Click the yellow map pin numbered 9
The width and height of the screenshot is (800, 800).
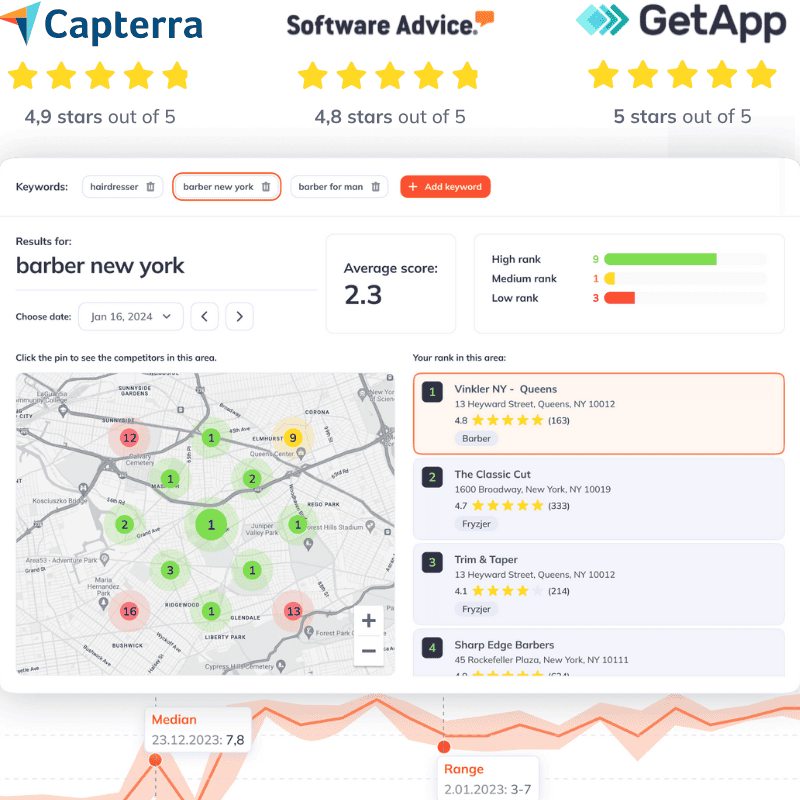point(292,438)
